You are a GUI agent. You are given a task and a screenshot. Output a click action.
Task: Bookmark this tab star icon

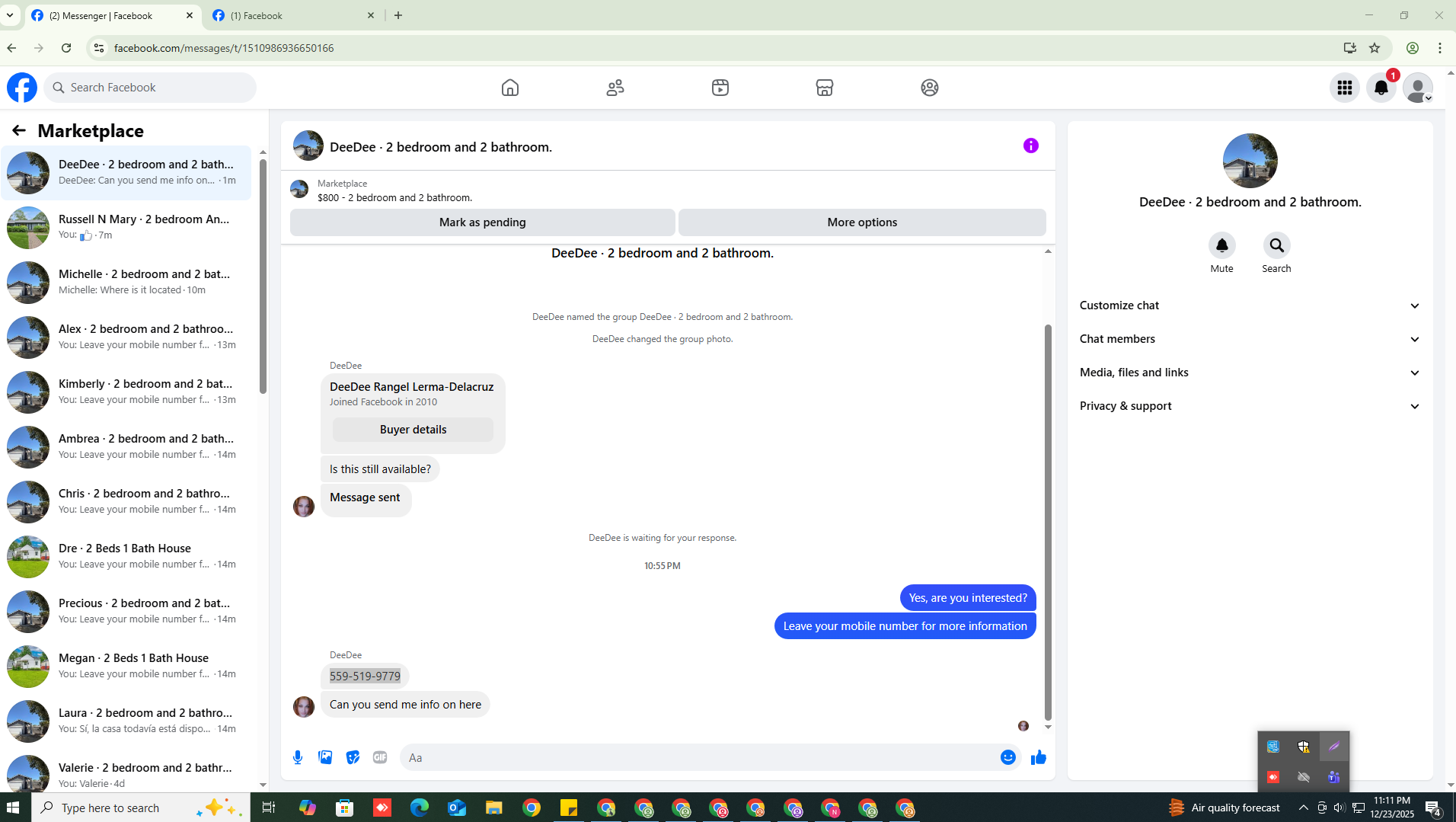pyautogui.click(x=1375, y=48)
